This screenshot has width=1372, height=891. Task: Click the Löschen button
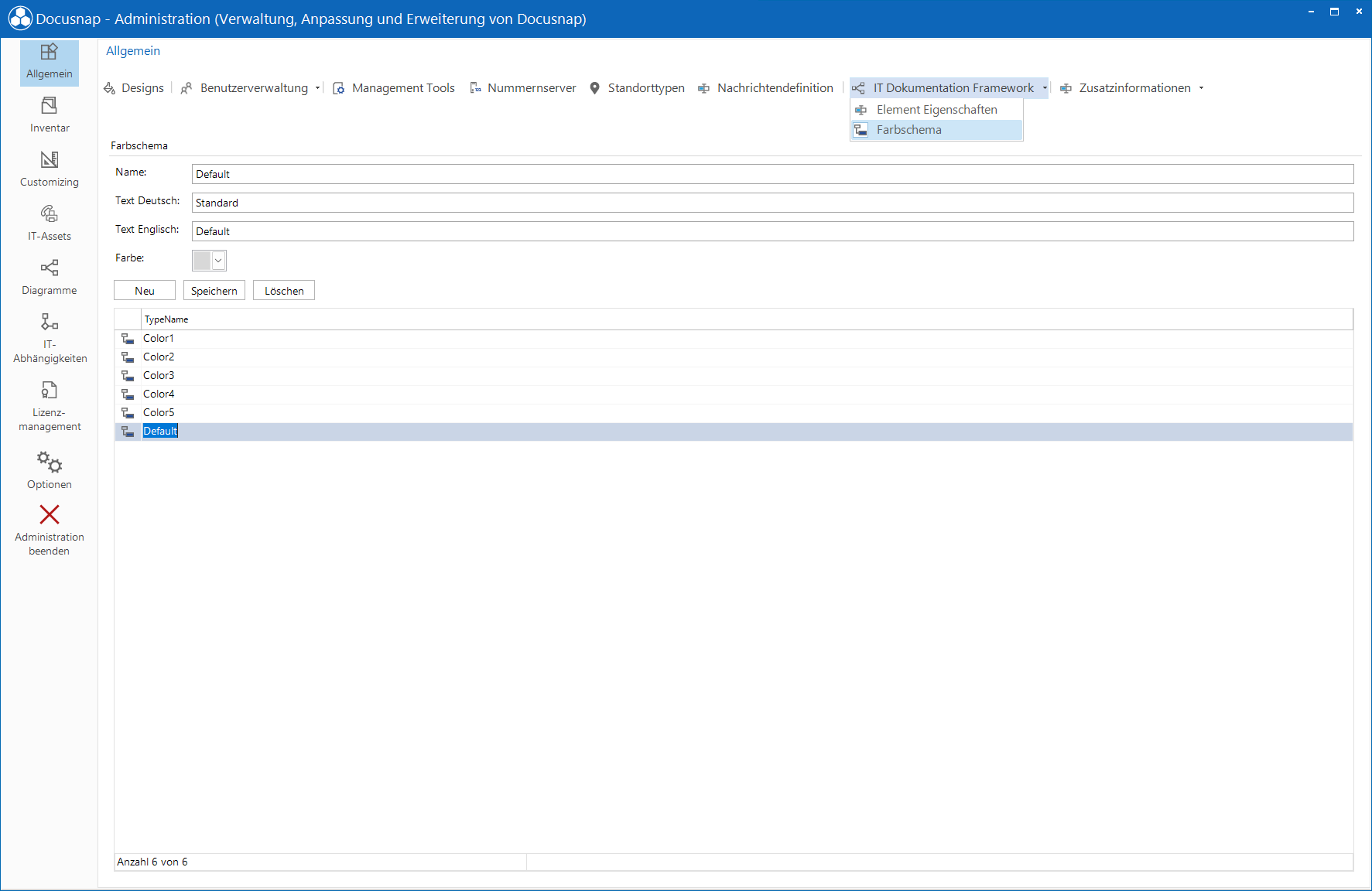[284, 291]
